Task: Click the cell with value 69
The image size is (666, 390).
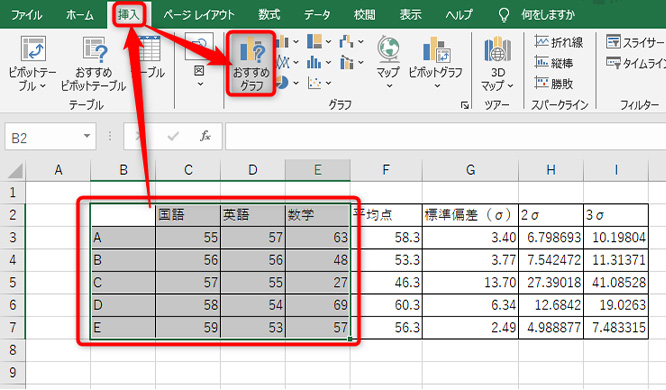Action: (318, 305)
